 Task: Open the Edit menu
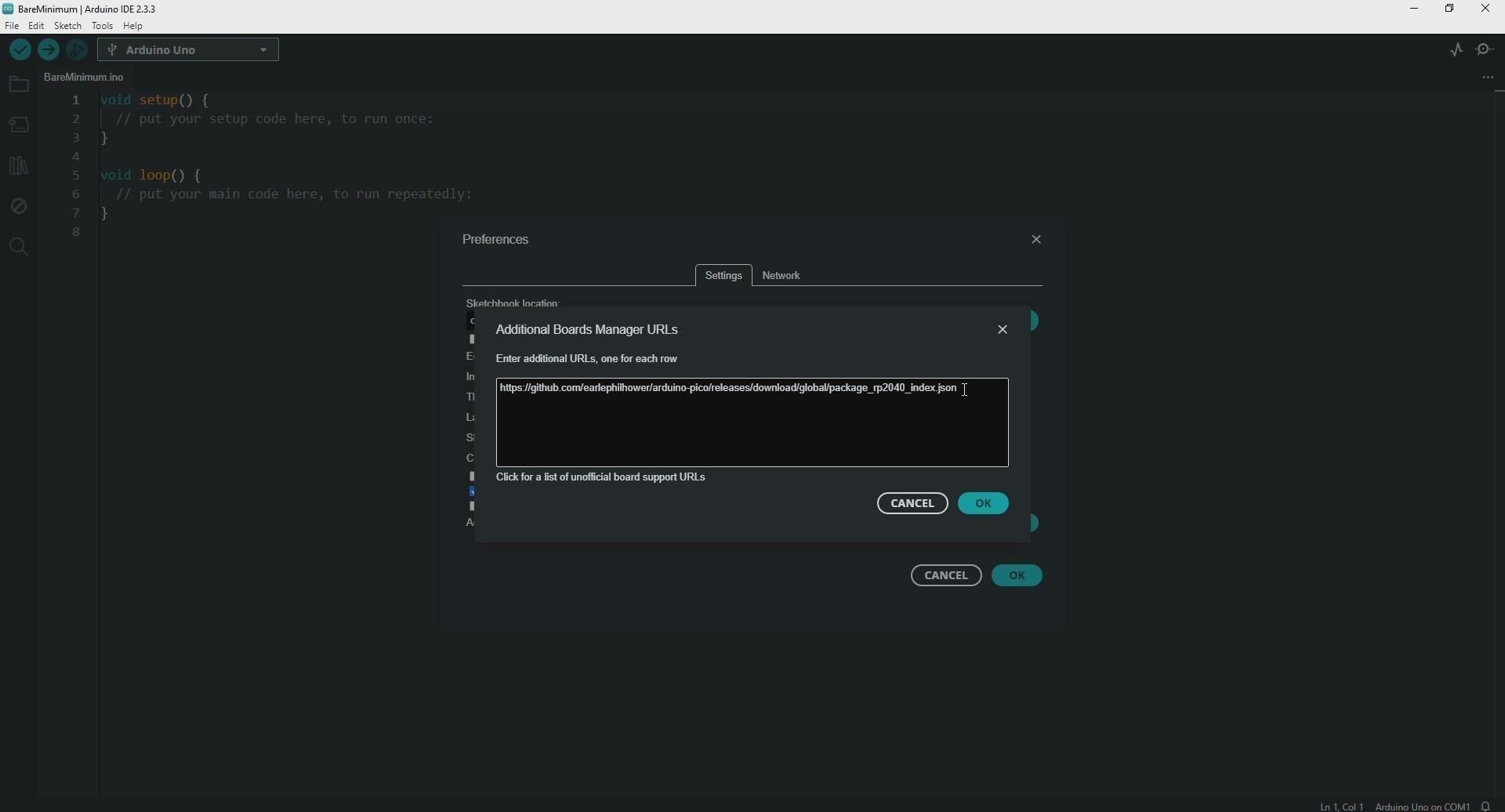(x=37, y=26)
